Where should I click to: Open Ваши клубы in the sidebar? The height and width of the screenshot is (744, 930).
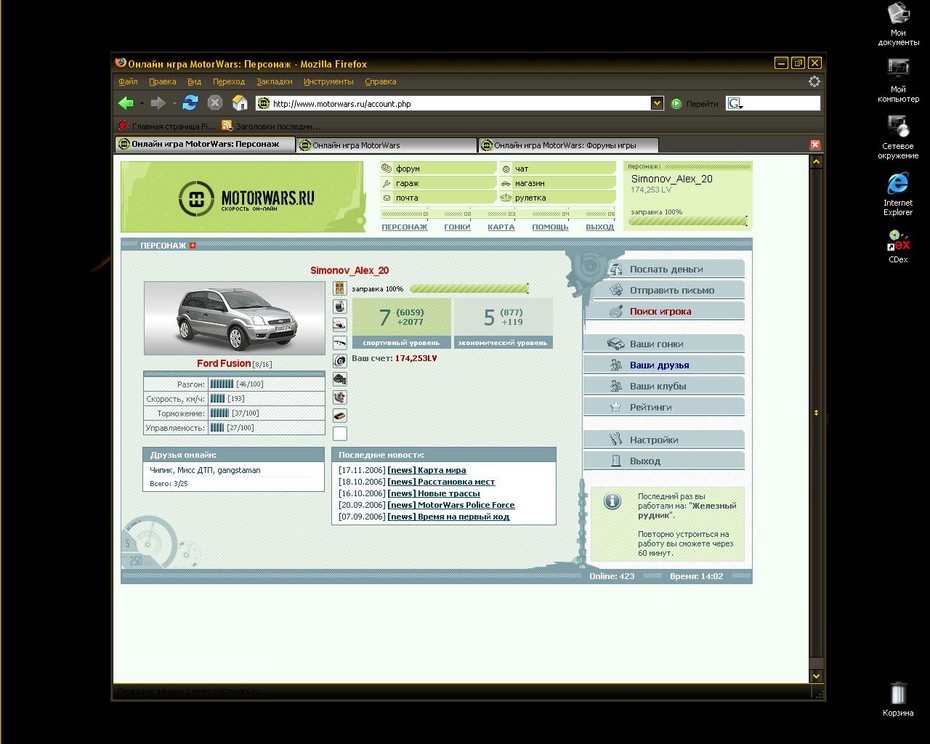[x=664, y=386]
